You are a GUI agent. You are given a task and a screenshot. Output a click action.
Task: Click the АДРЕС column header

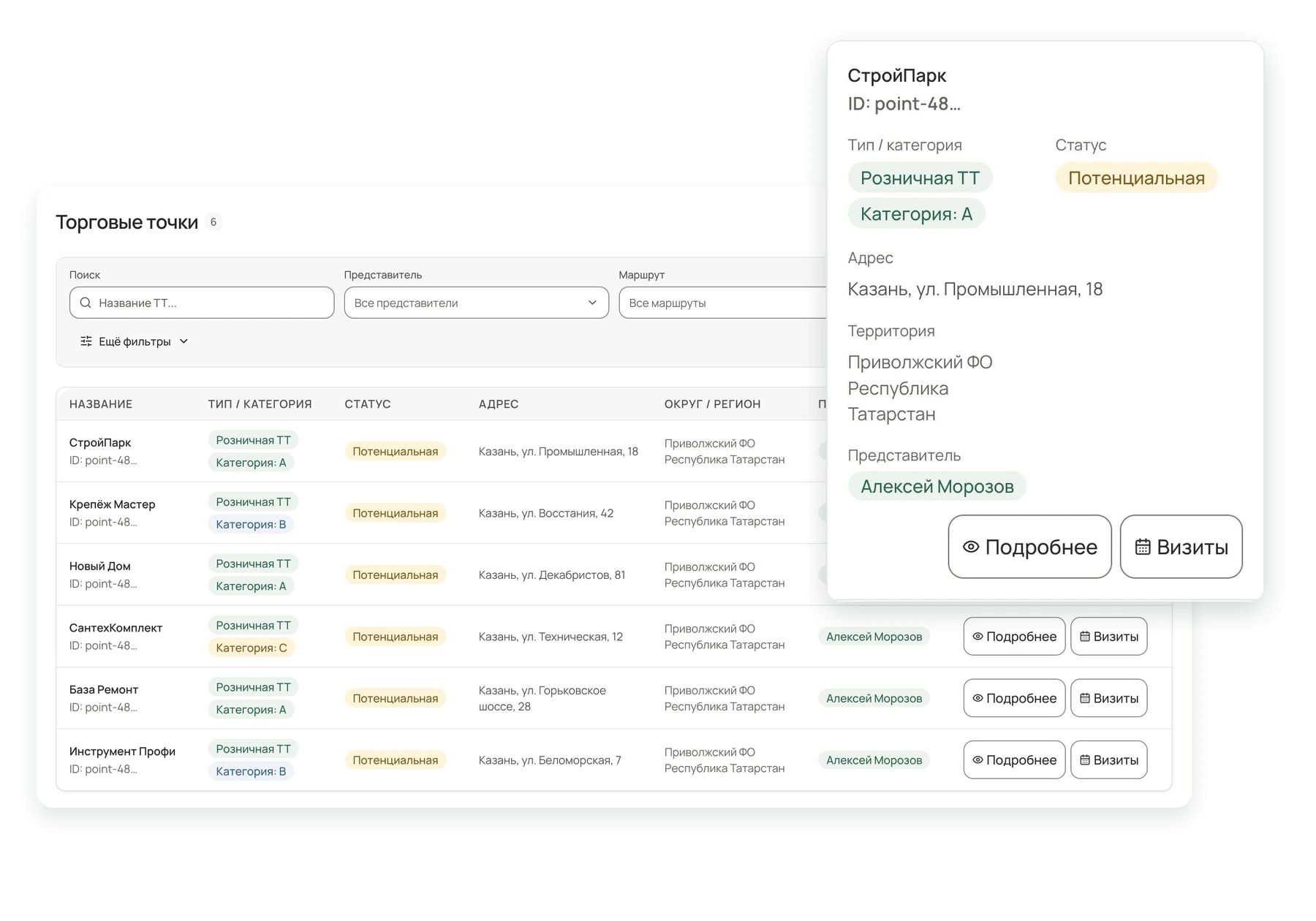coord(499,404)
